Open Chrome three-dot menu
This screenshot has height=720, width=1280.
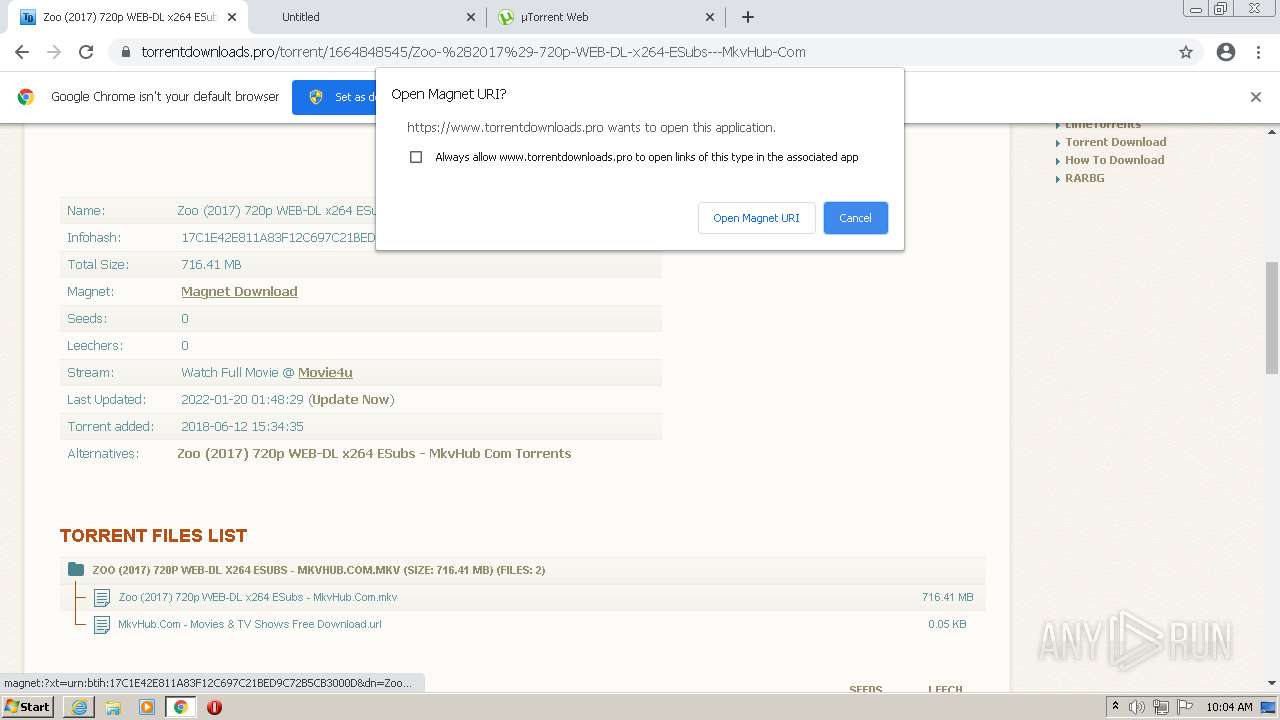(x=1258, y=52)
